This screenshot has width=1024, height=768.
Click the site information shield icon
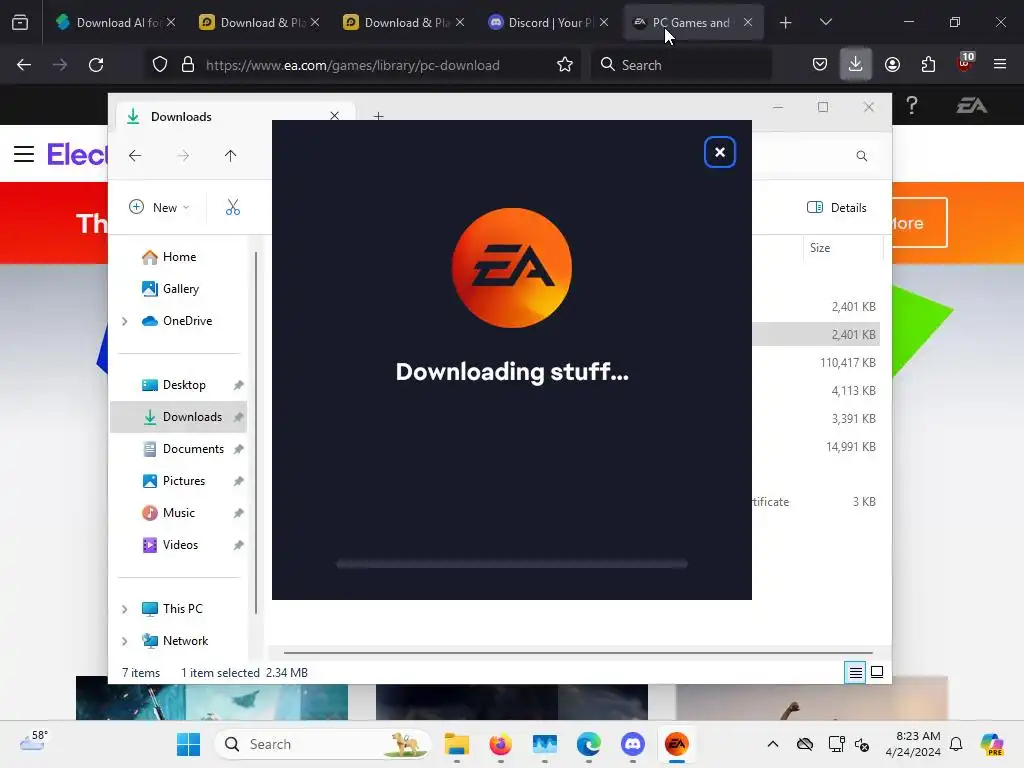(x=160, y=65)
